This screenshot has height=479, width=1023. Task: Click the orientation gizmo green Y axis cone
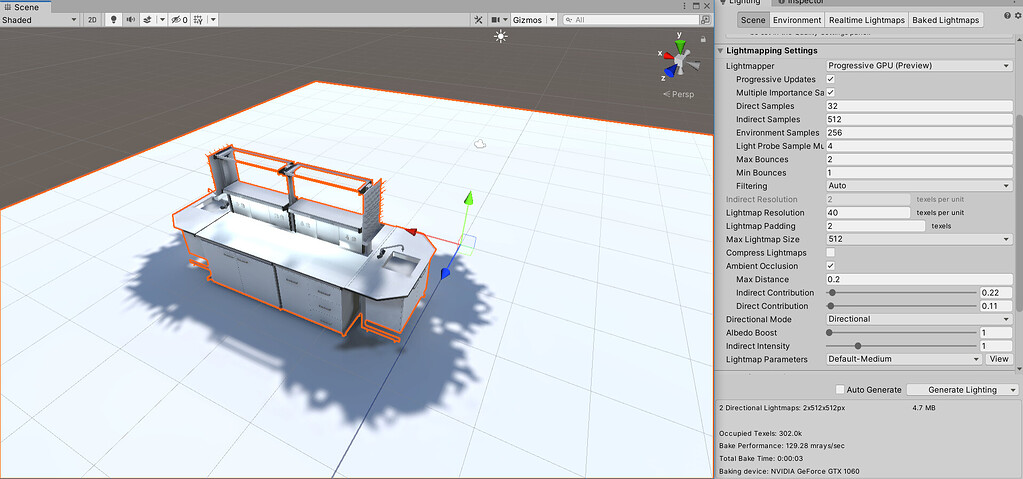tap(680, 46)
